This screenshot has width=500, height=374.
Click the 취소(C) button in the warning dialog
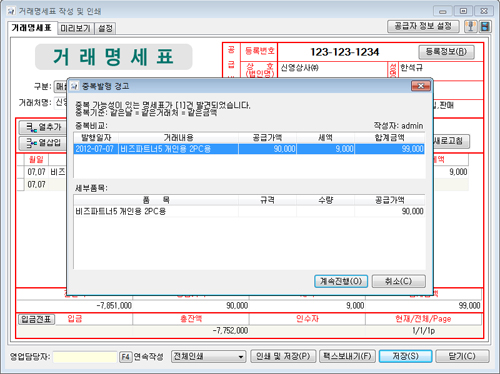(399, 281)
